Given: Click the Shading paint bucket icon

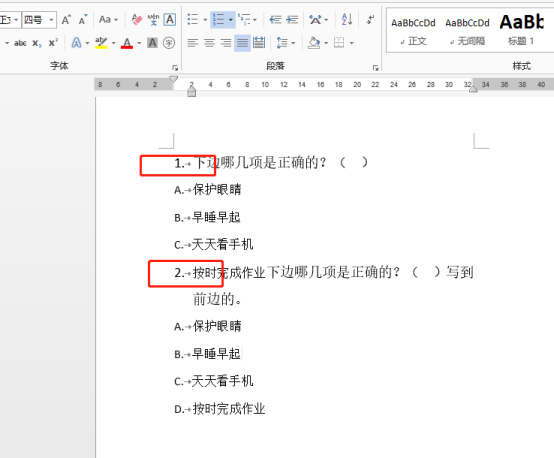Looking at the screenshot, I should (314, 43).
